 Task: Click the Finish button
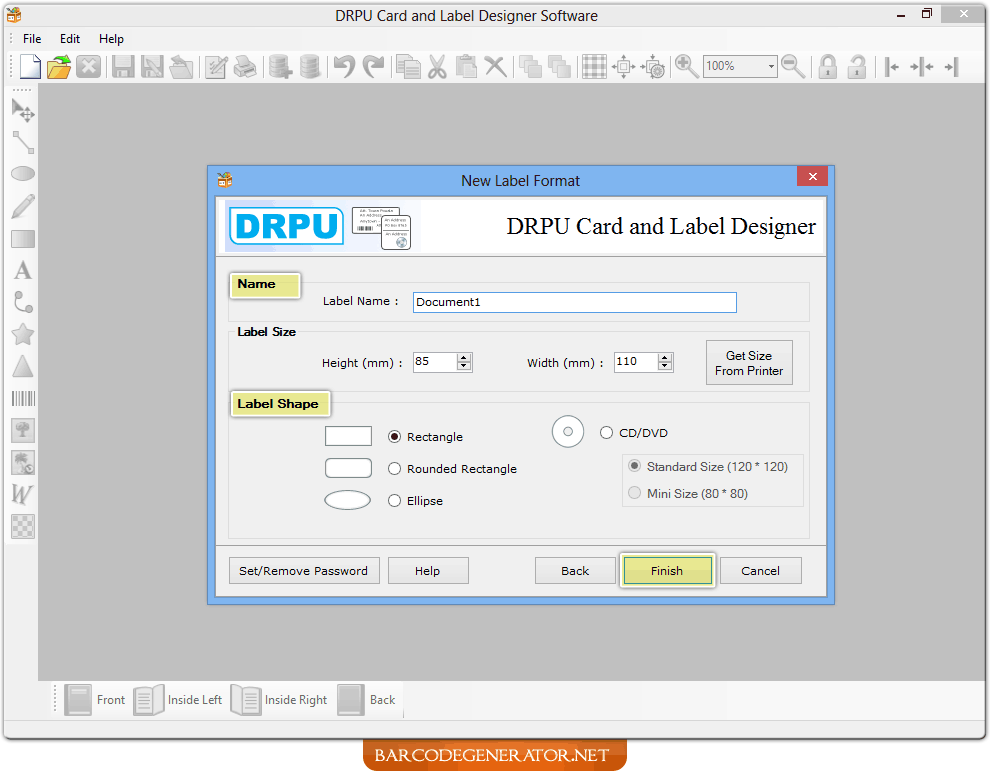coord(667,571)
